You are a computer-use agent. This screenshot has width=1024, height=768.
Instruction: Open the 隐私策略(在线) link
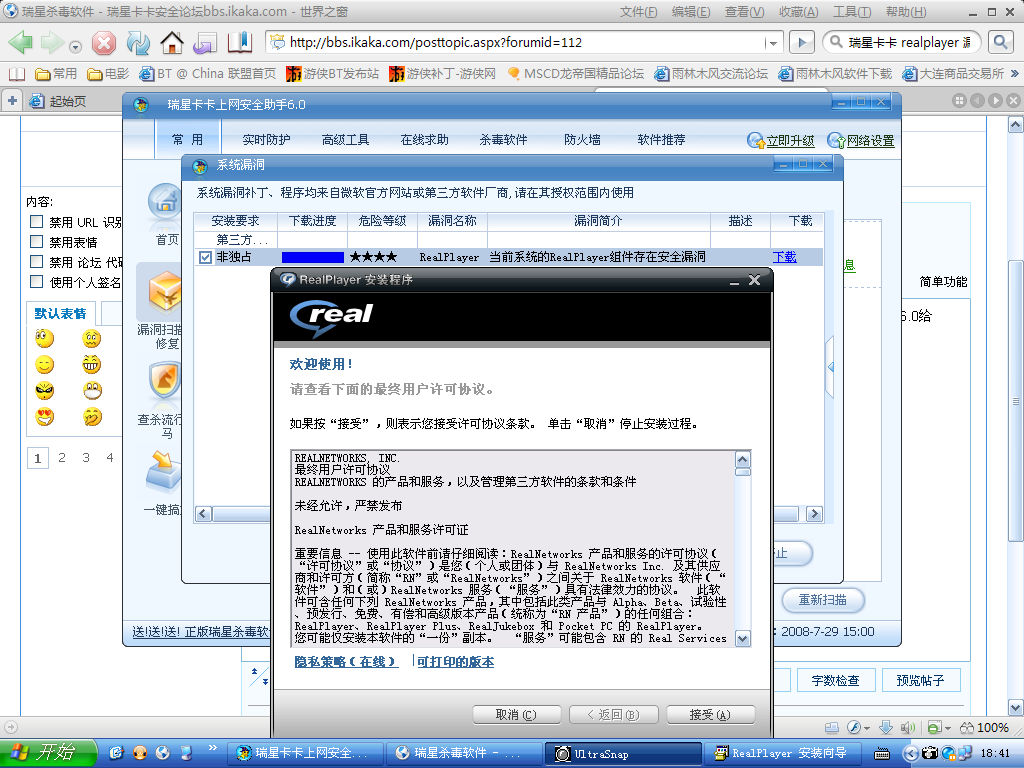click(x=345, y=662)
